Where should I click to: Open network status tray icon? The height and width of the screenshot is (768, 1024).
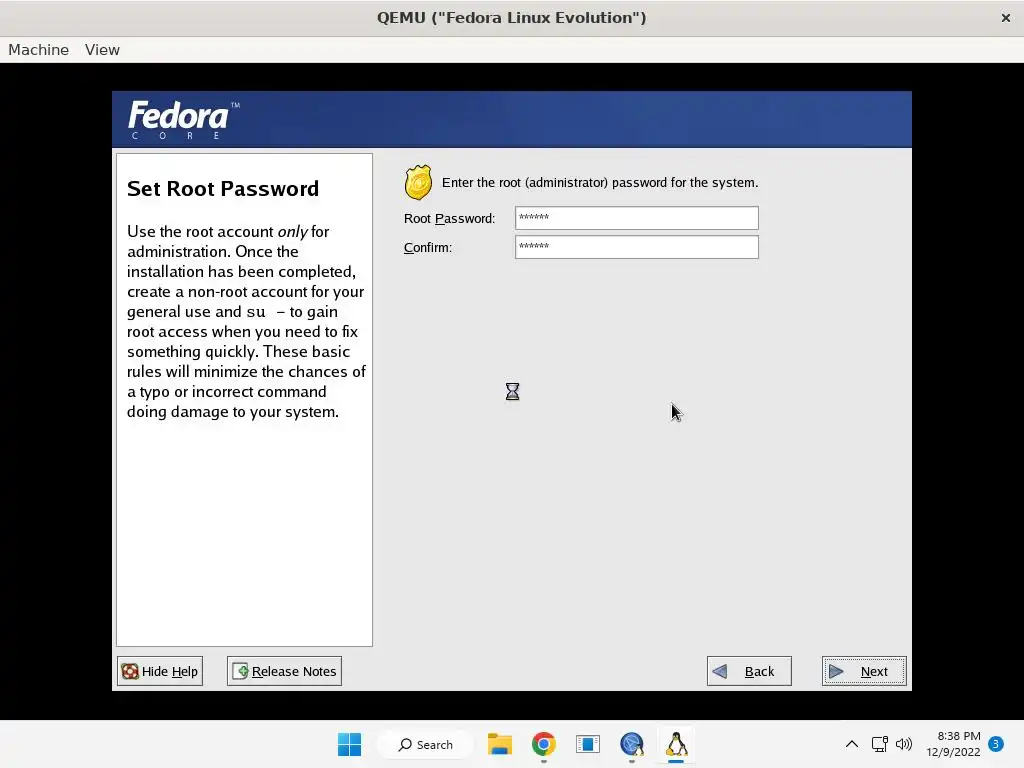(x=880, y=744)
